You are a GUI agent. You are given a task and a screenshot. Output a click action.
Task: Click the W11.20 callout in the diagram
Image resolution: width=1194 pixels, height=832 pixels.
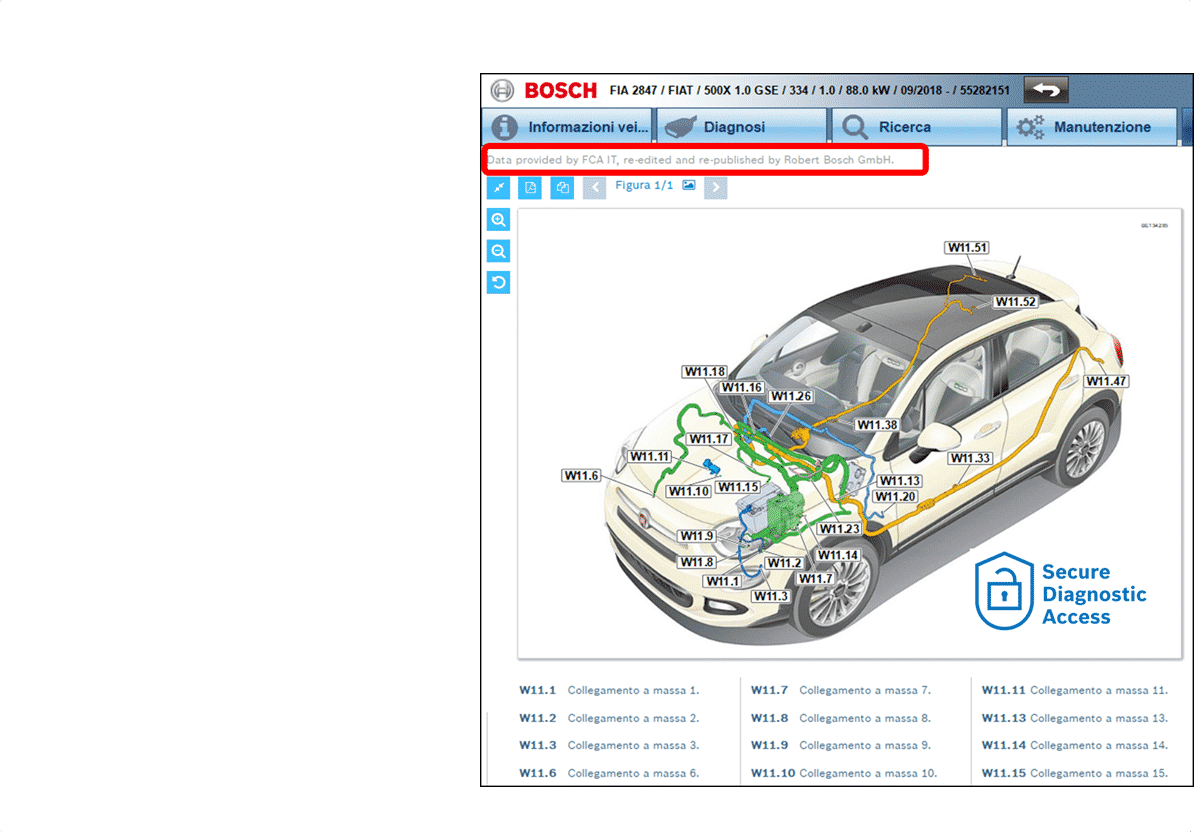click(895, 497)
